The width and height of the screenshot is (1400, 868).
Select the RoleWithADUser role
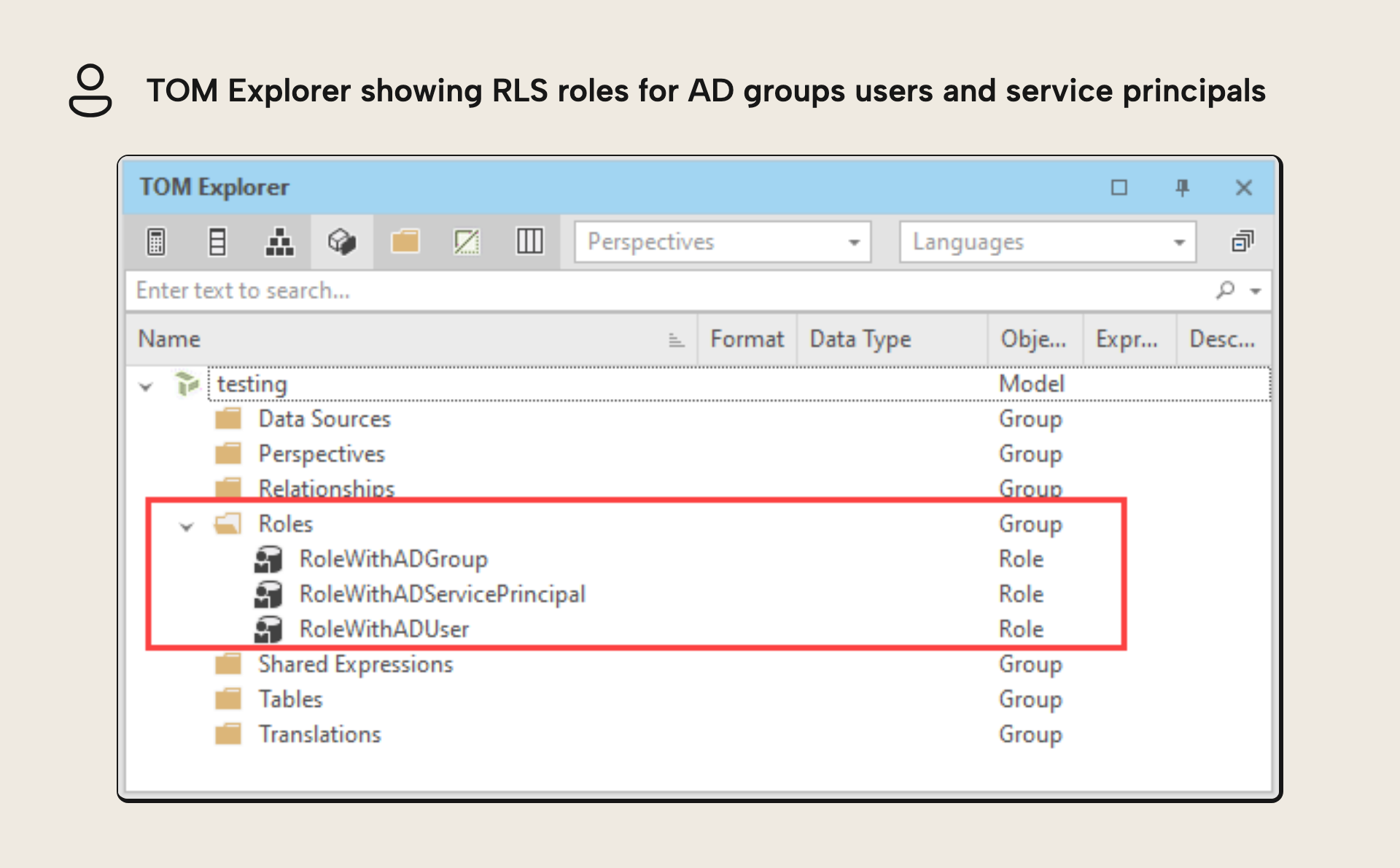click(384, 629)
